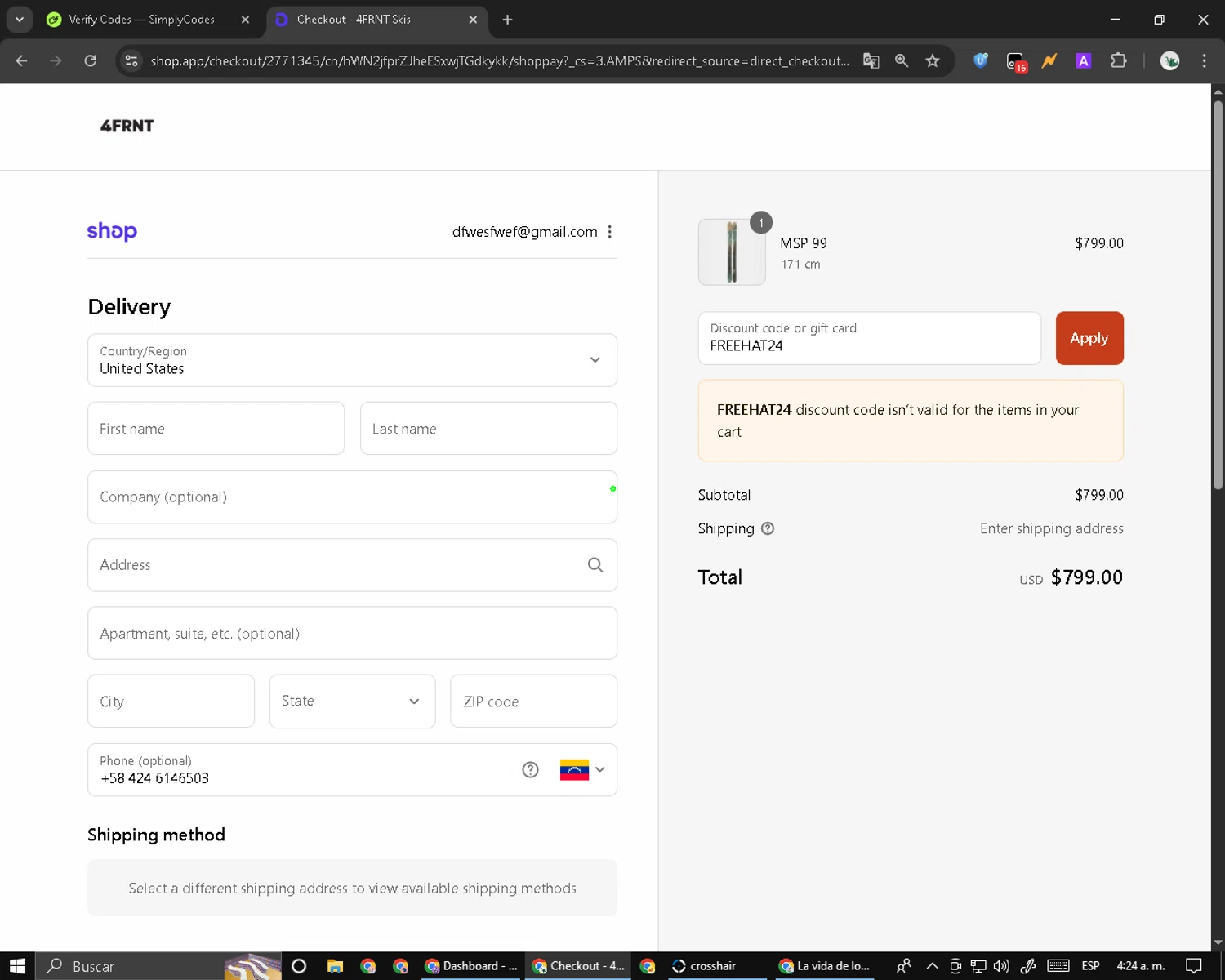Screen dimensions: 1225x980
Task: Open the Extensions puzzle piece menu
Action: [1119, 60]
